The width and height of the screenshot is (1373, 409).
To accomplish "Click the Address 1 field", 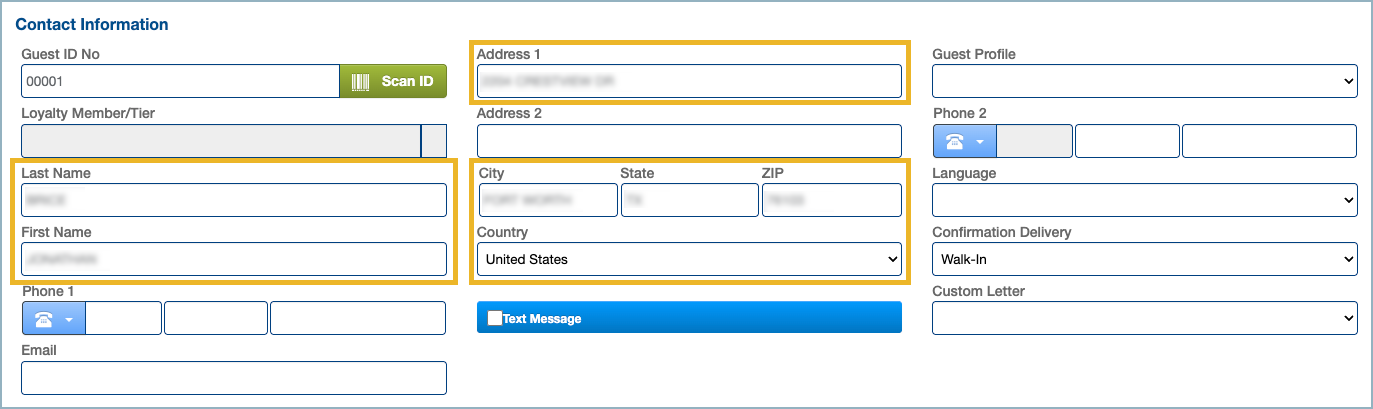I will [689, 81].
